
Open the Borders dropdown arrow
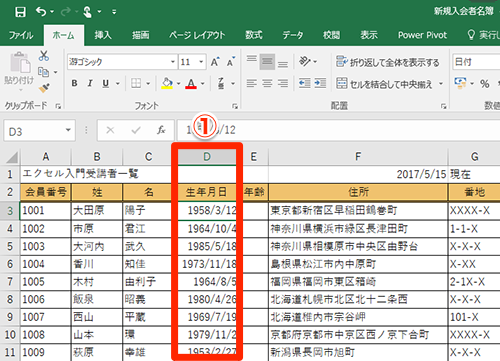click(148, 83)
